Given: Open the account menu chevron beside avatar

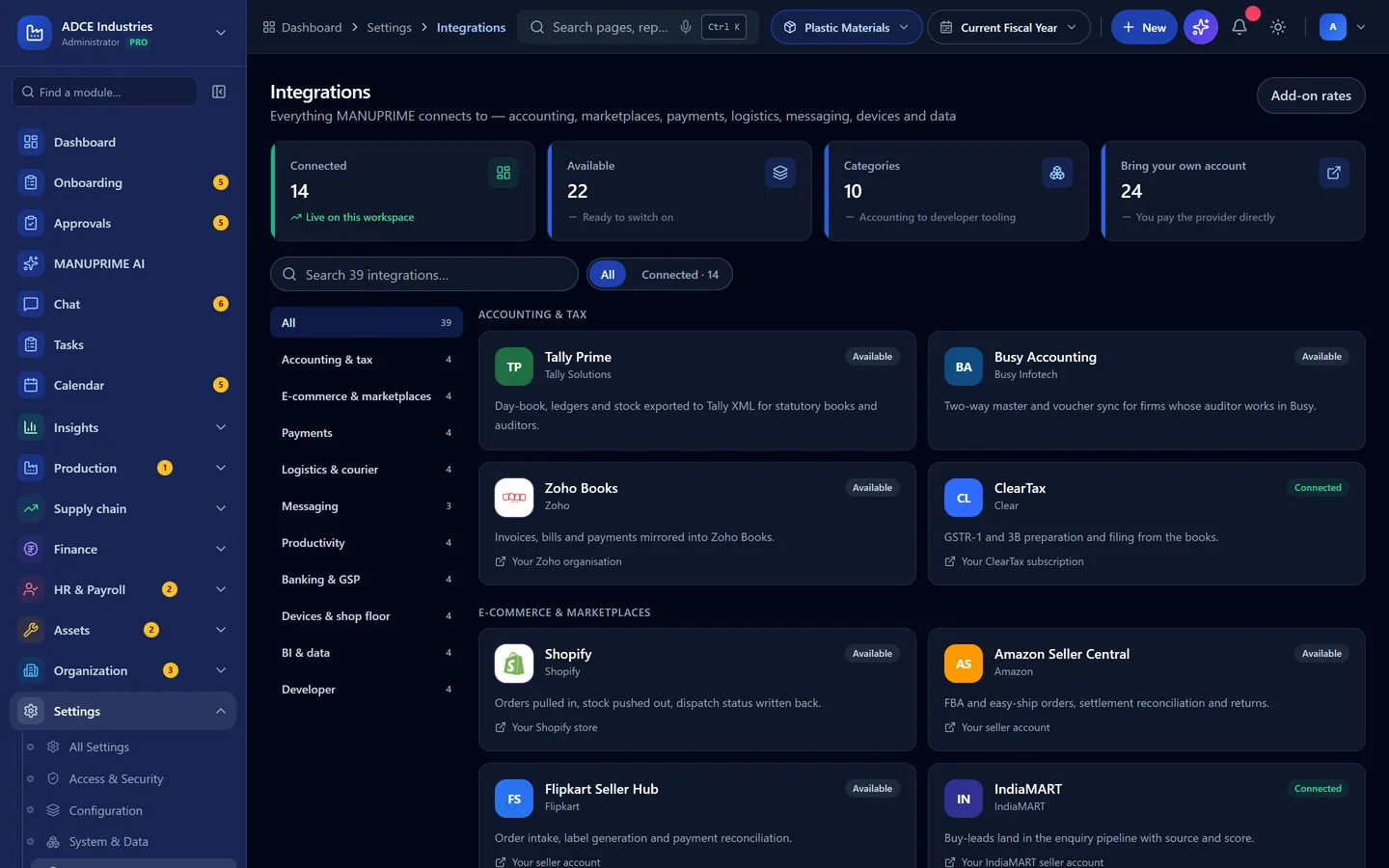Looking at the screenshot, I should tap(1361, 27).
